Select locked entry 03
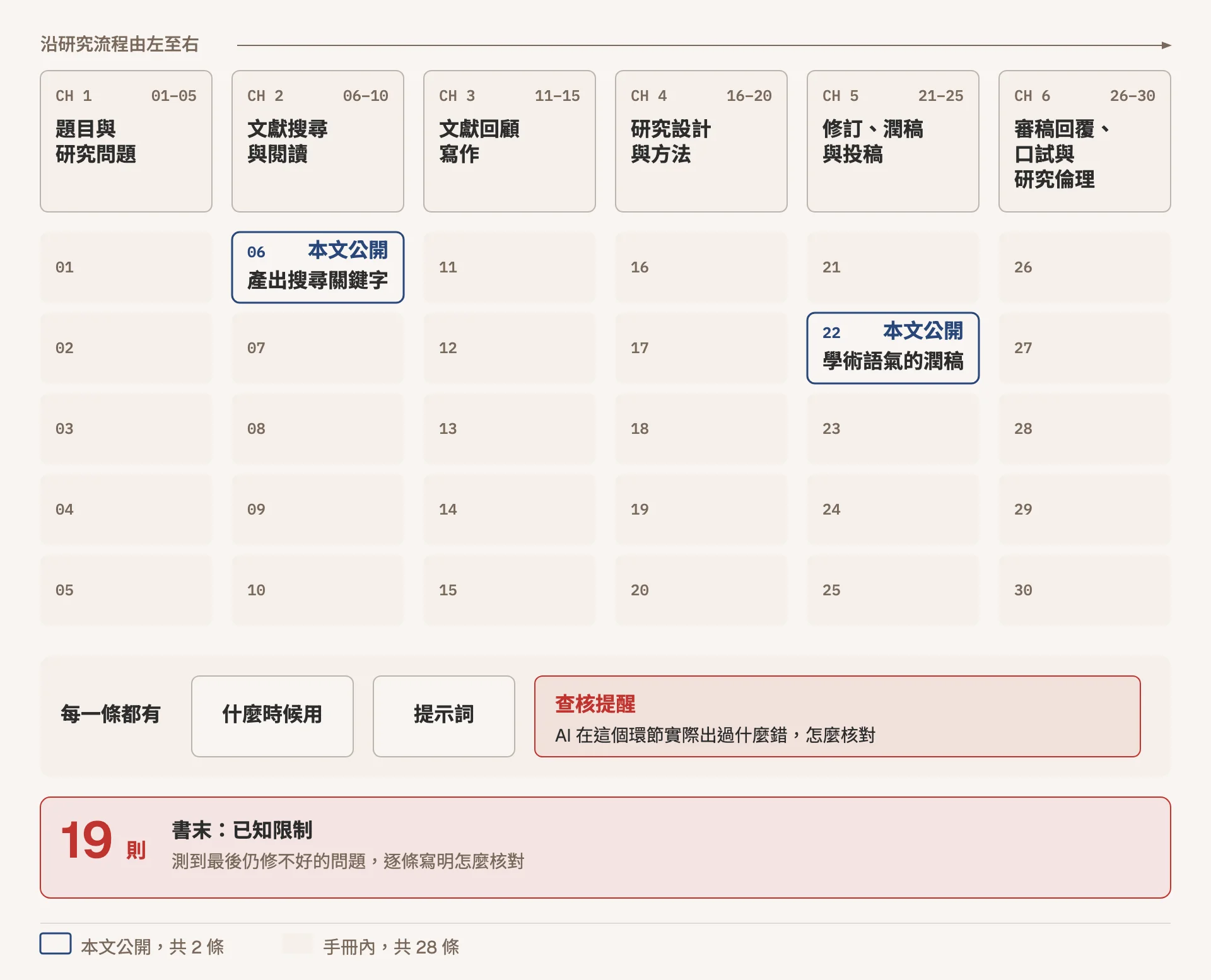Image resolution: width=1211 pixels, height=980 pixels. tap(126, 429)
